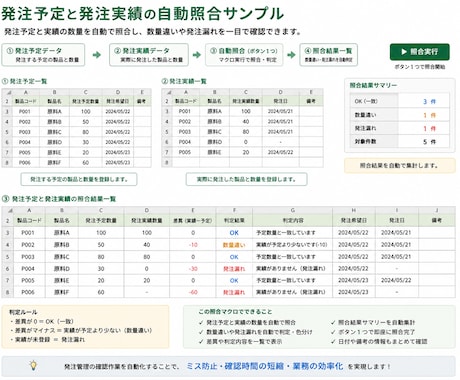Screen dimensions: 460x380
Task: Select the ① 発注予定データ step box
Action: coord(43,55)
